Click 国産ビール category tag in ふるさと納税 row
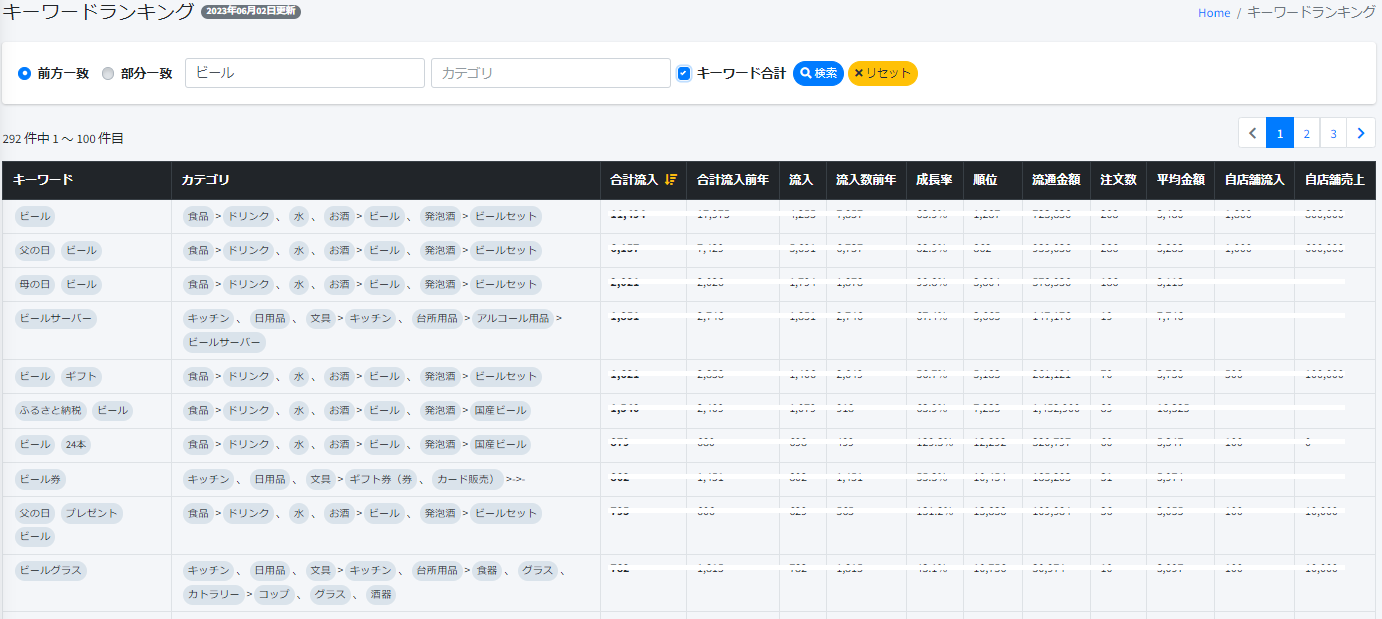Screen dimensions: 1382x619 500,410
